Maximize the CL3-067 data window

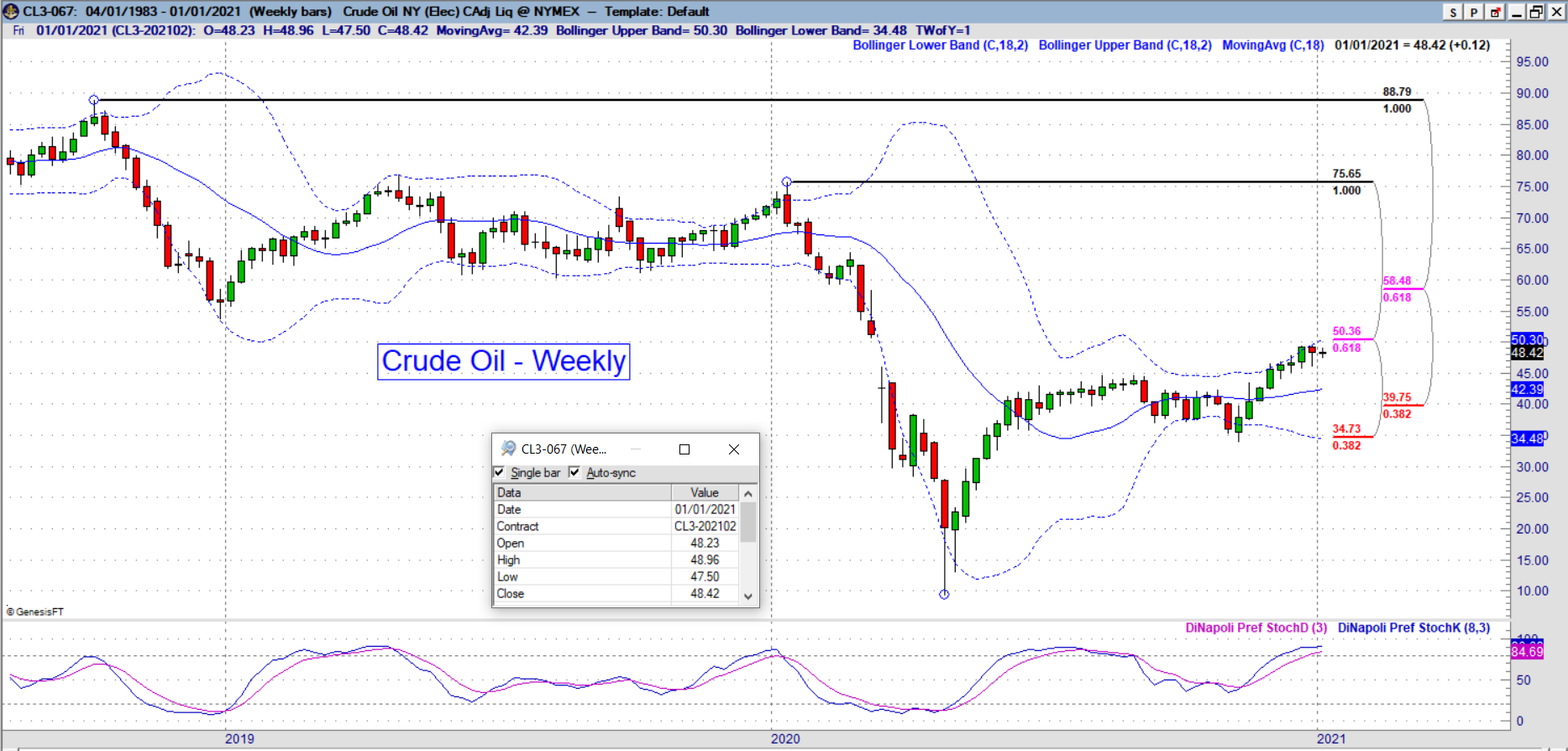tap(684, 449)
